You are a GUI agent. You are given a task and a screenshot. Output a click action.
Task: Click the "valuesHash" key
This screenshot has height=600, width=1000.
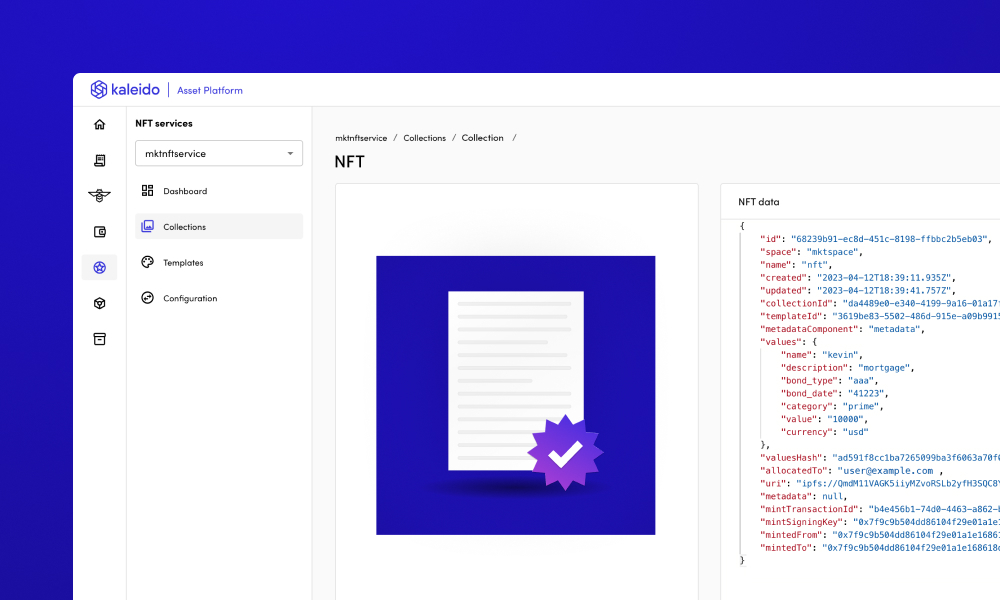click(x=791, y=458)
